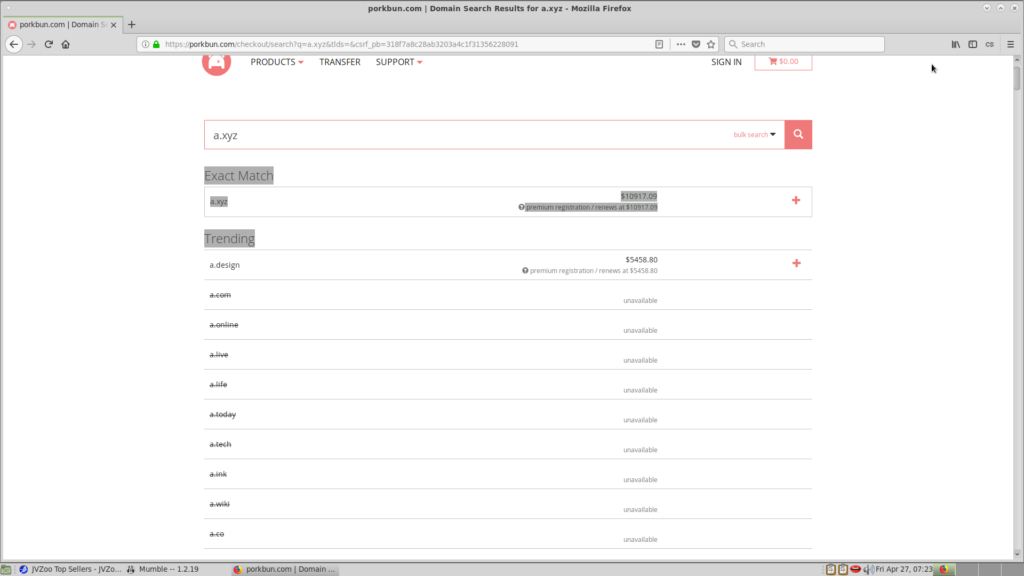
Task: Click the a.ink domain text
Action: [x=218, y=474]
